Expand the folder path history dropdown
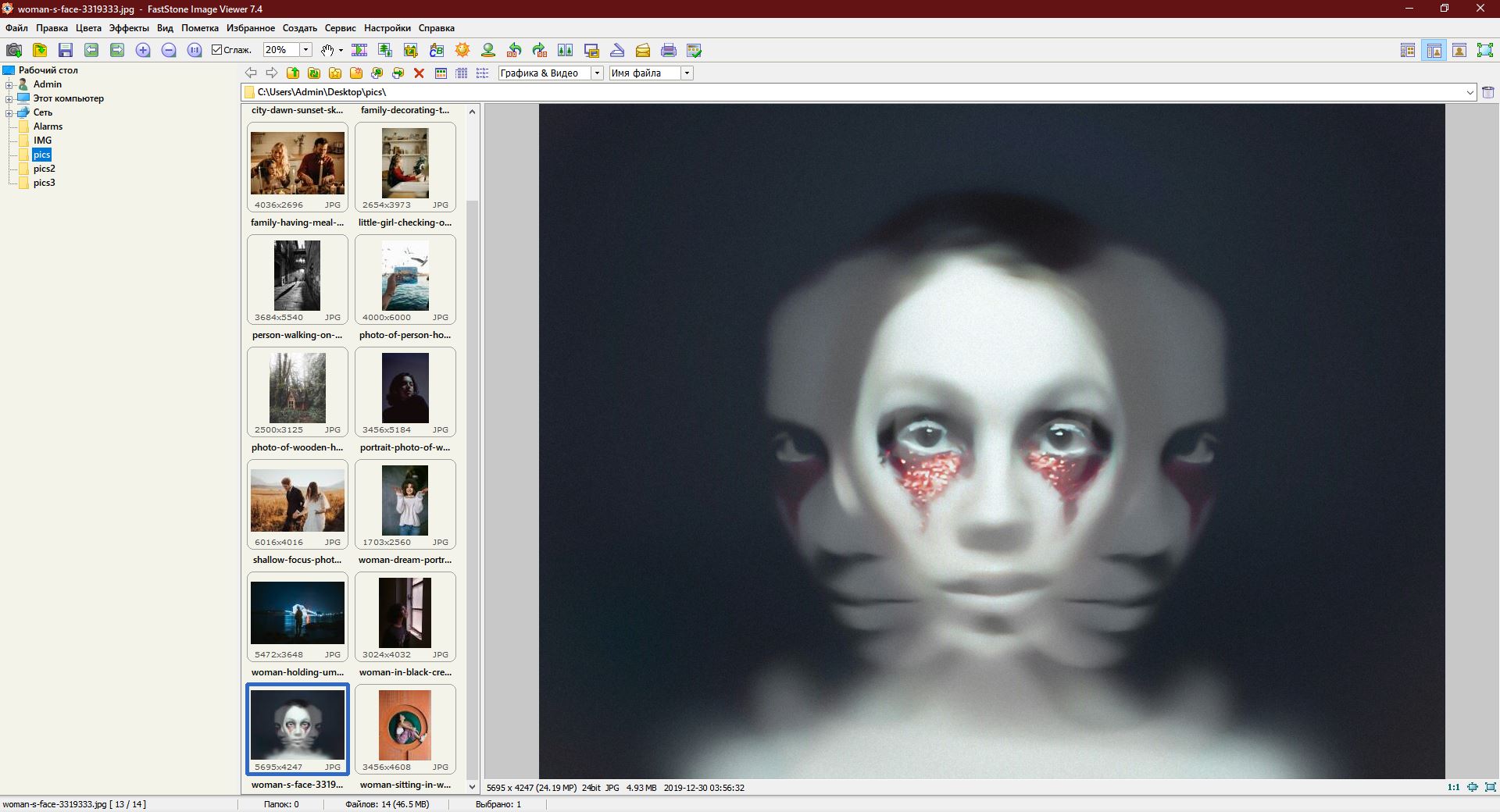Screen dimensions: 1500x812 click(x=1470, y=92)
